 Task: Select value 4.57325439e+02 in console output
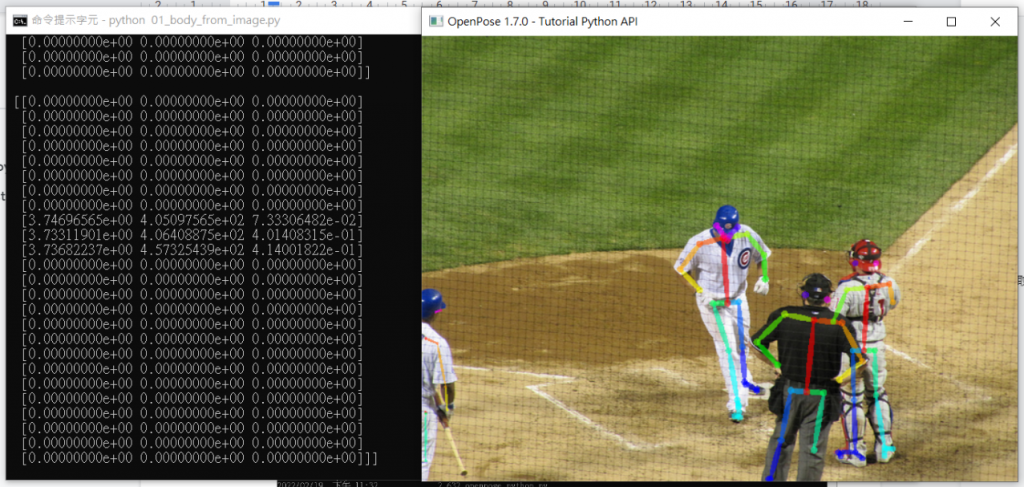tap(192, 250)
